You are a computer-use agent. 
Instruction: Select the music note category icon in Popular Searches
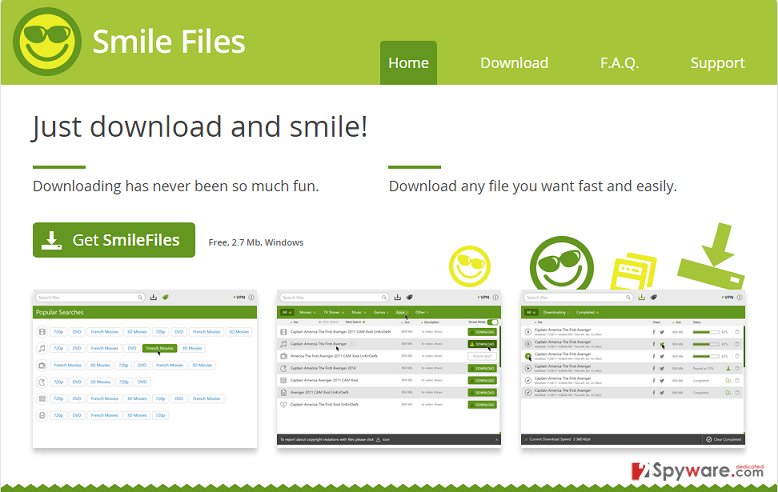[x=42, y=348]
